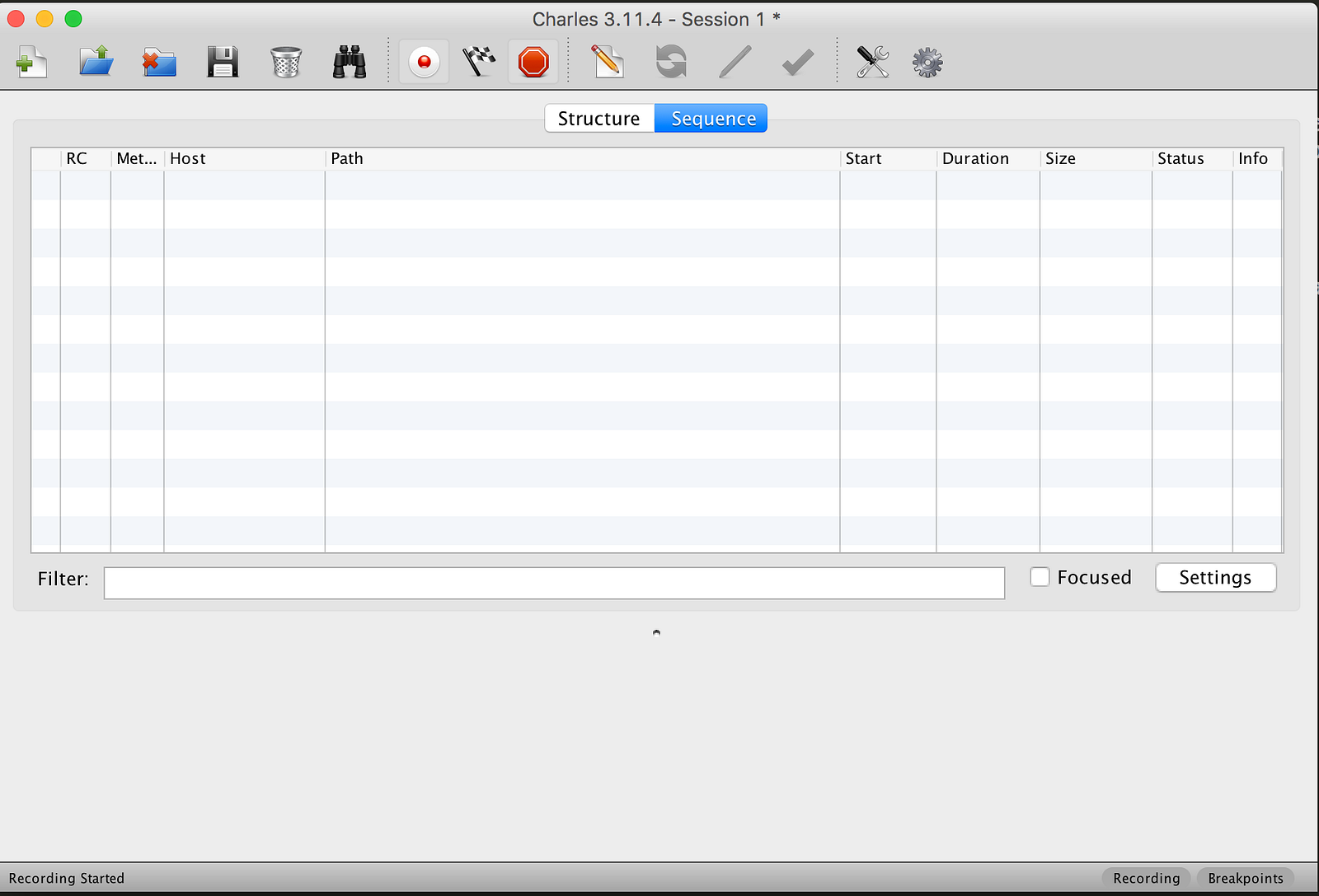Sort by the RC column header
This screenshot has width=1319, height=896.
click(x=85, y=159)
